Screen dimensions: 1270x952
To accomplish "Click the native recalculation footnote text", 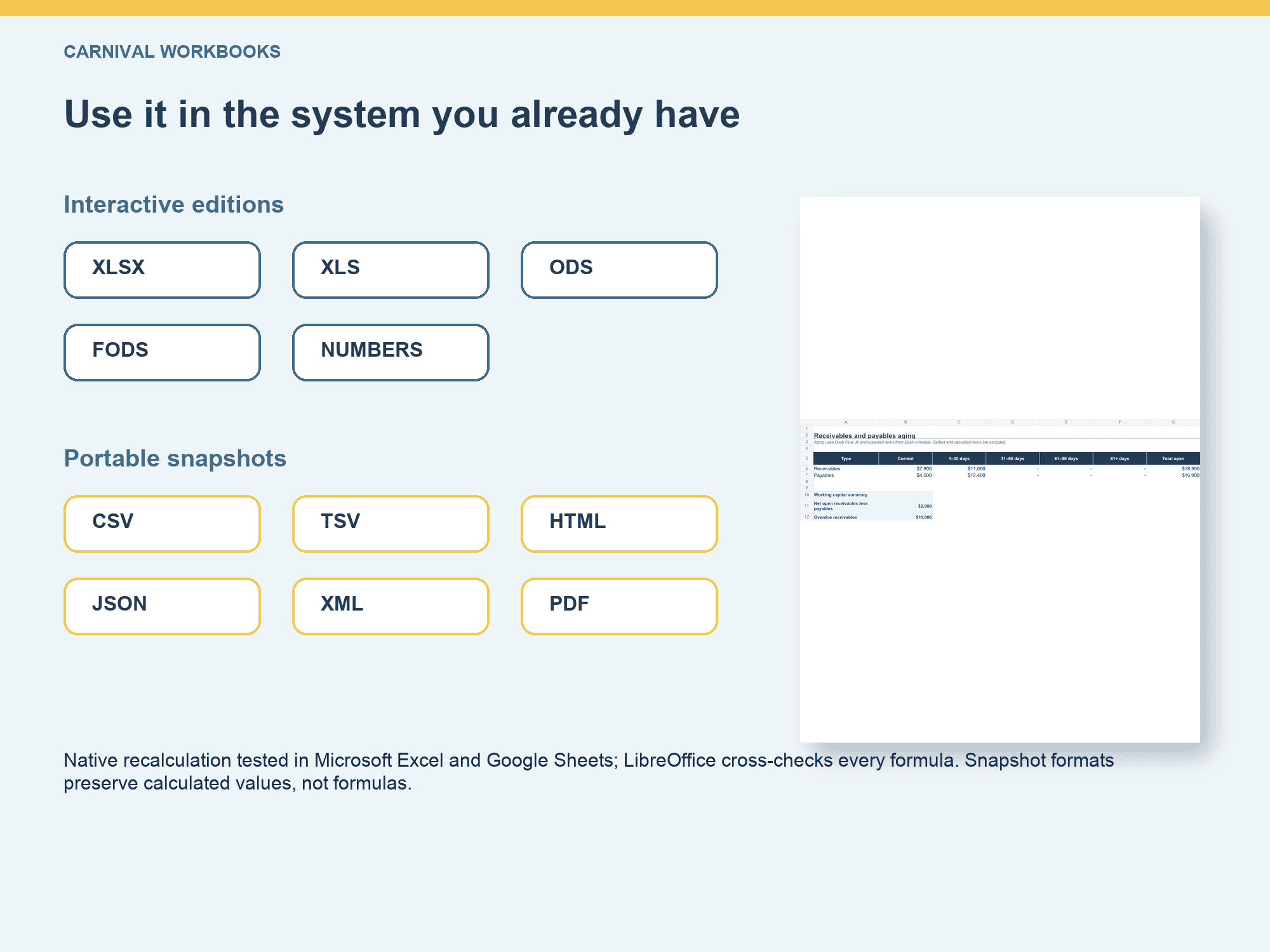I will pos(589,772).
